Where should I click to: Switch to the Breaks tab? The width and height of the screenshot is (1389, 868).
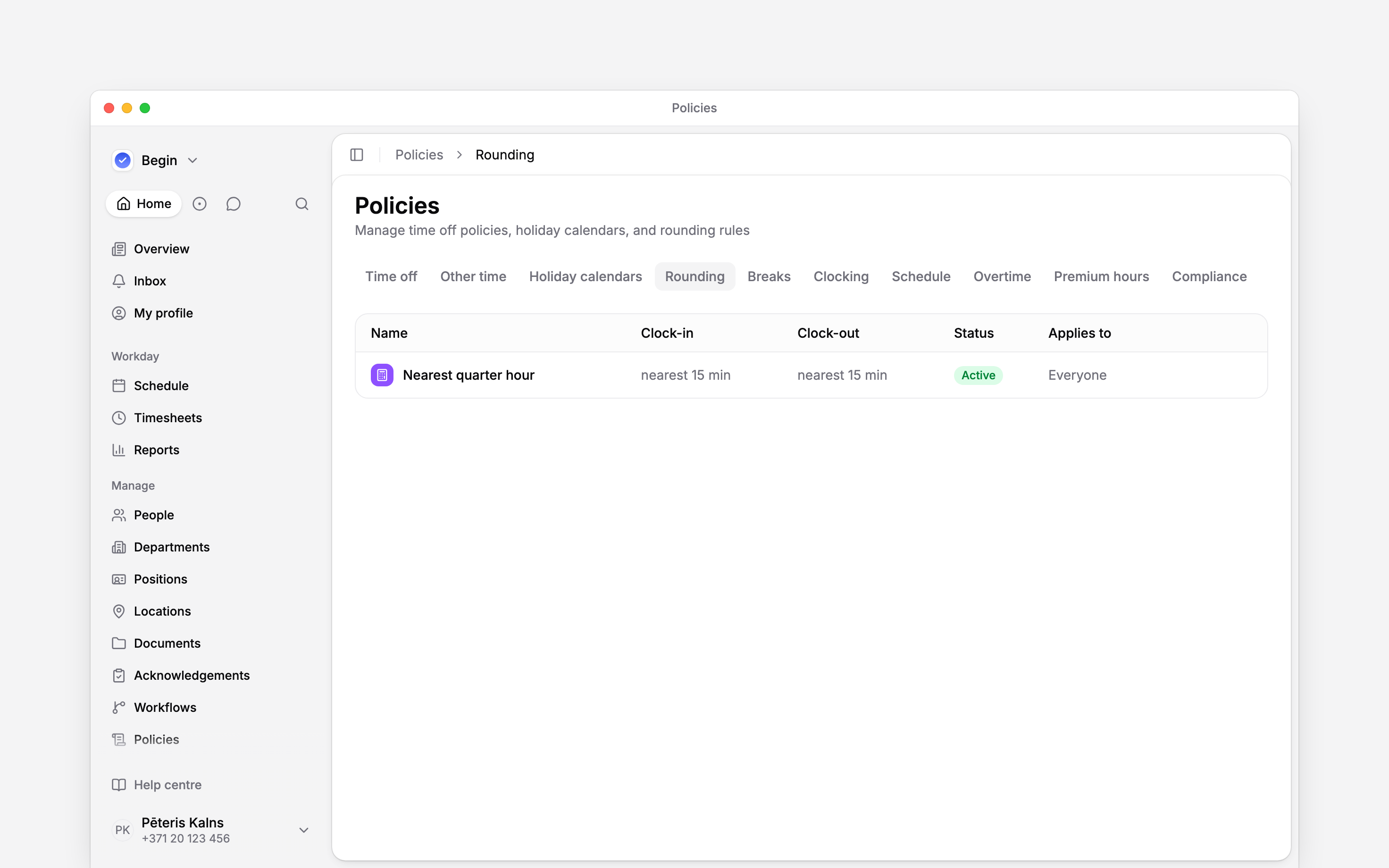point(769,277)
